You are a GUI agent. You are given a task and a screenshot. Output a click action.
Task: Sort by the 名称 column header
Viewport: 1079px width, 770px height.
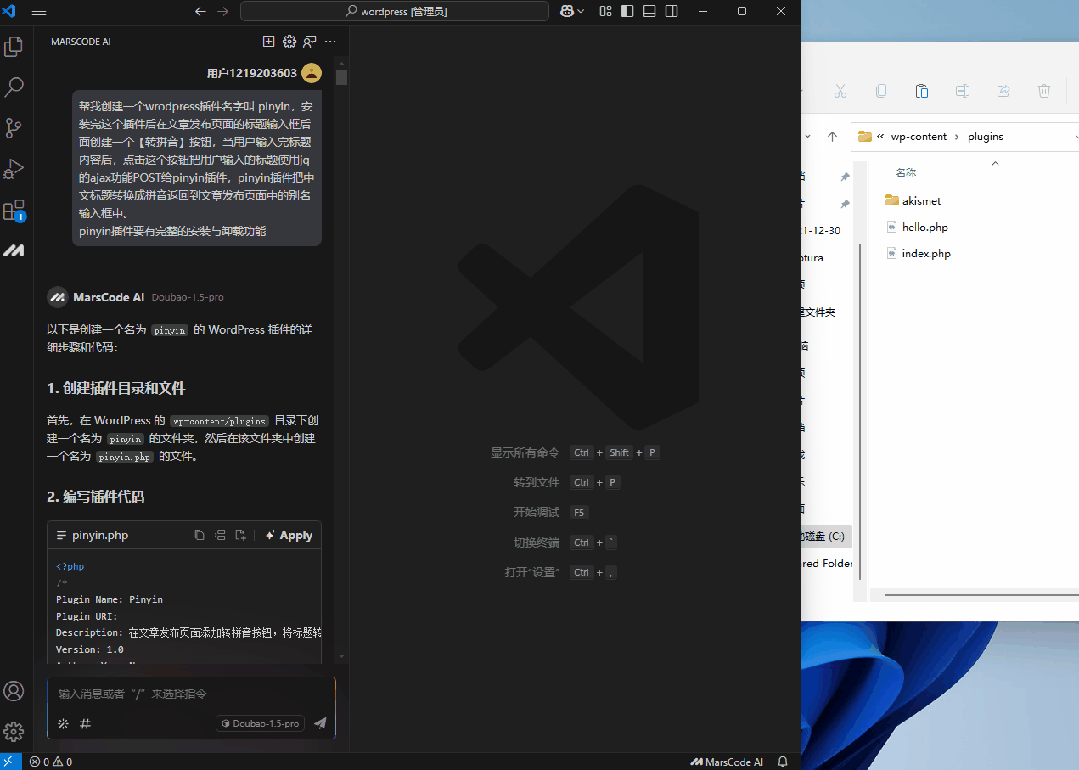906,172
